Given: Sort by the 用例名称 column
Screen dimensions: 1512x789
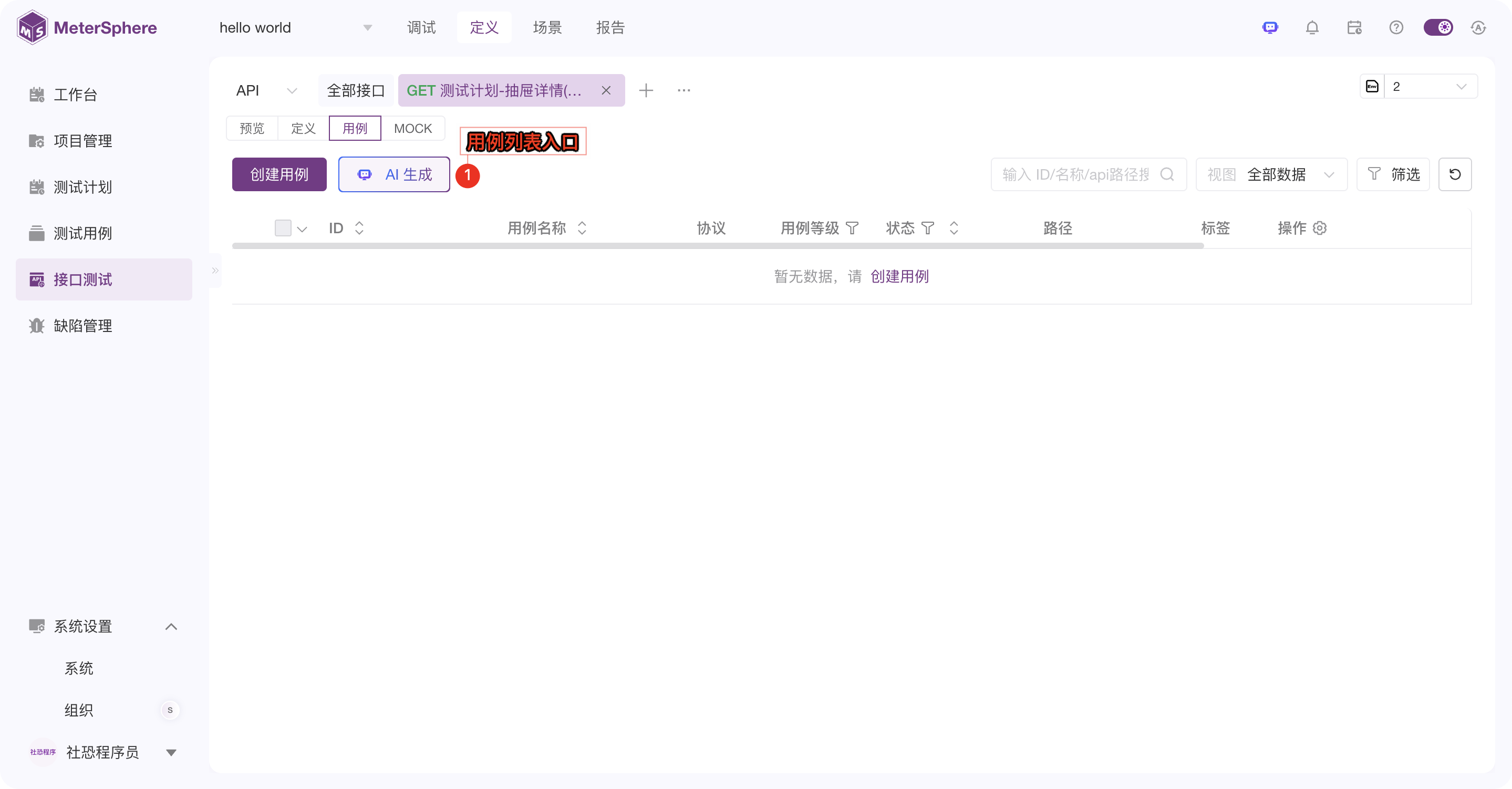Looking at the screenshot, I should tap(582, 228).
